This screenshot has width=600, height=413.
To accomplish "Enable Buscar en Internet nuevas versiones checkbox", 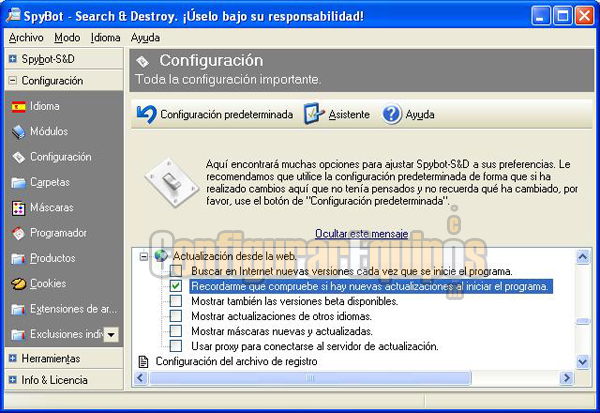I will 176,271.
